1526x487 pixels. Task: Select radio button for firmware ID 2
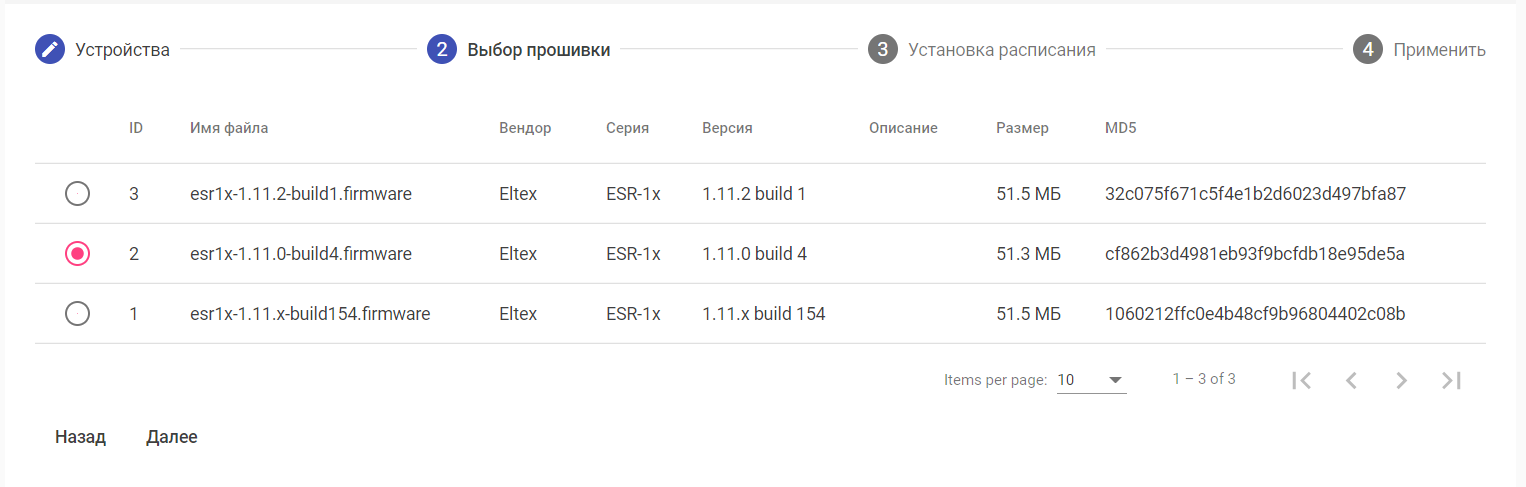77,254
